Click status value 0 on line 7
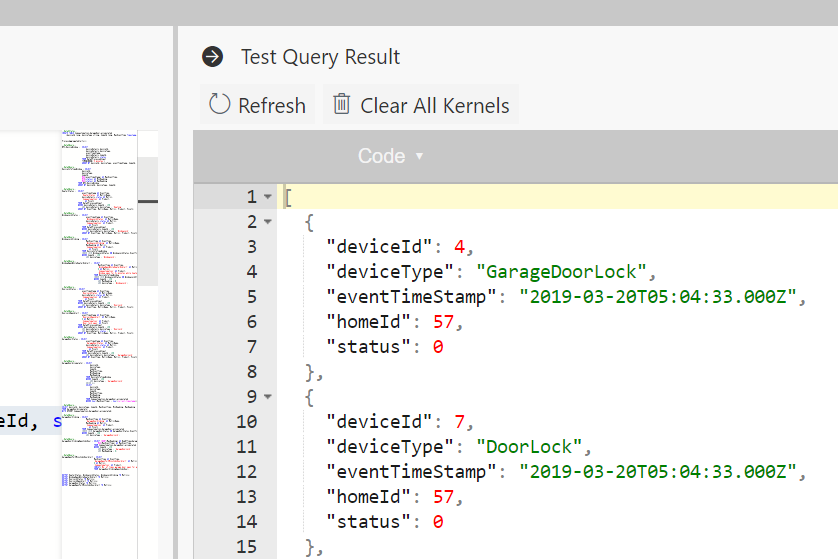The image size is (838, 559). click(x=438, y=347)
